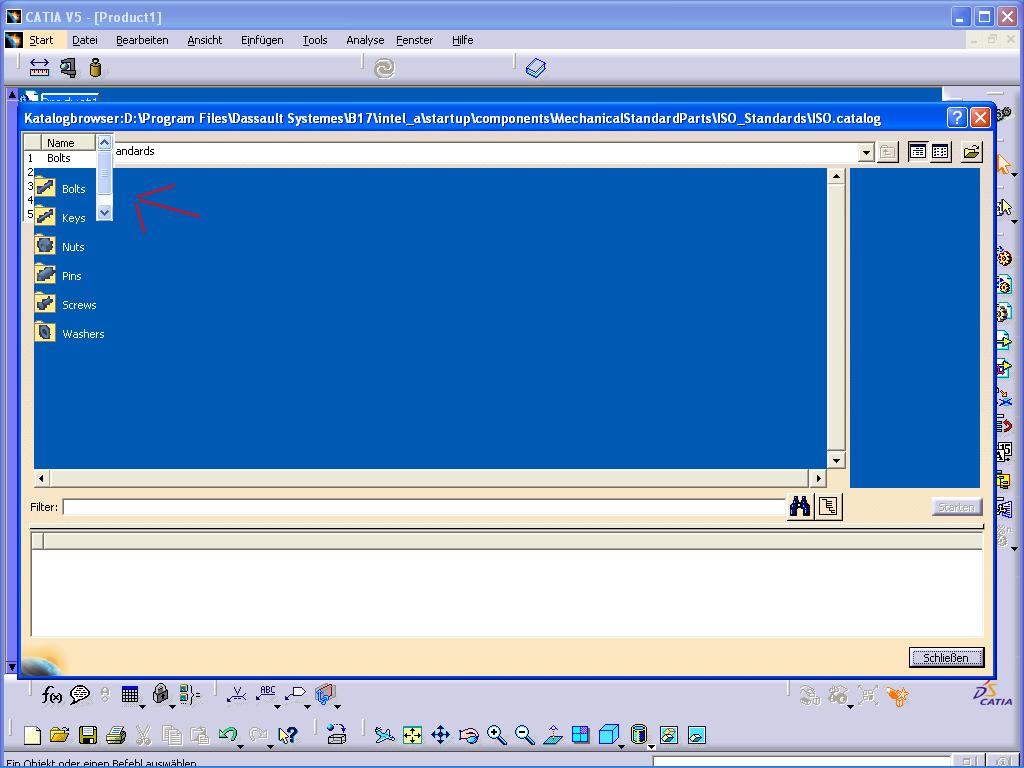Viewport: 1024px width, 768px height.
Task: Click catalog list horizontal scrollbar right arrow
Action: point(818,478)
